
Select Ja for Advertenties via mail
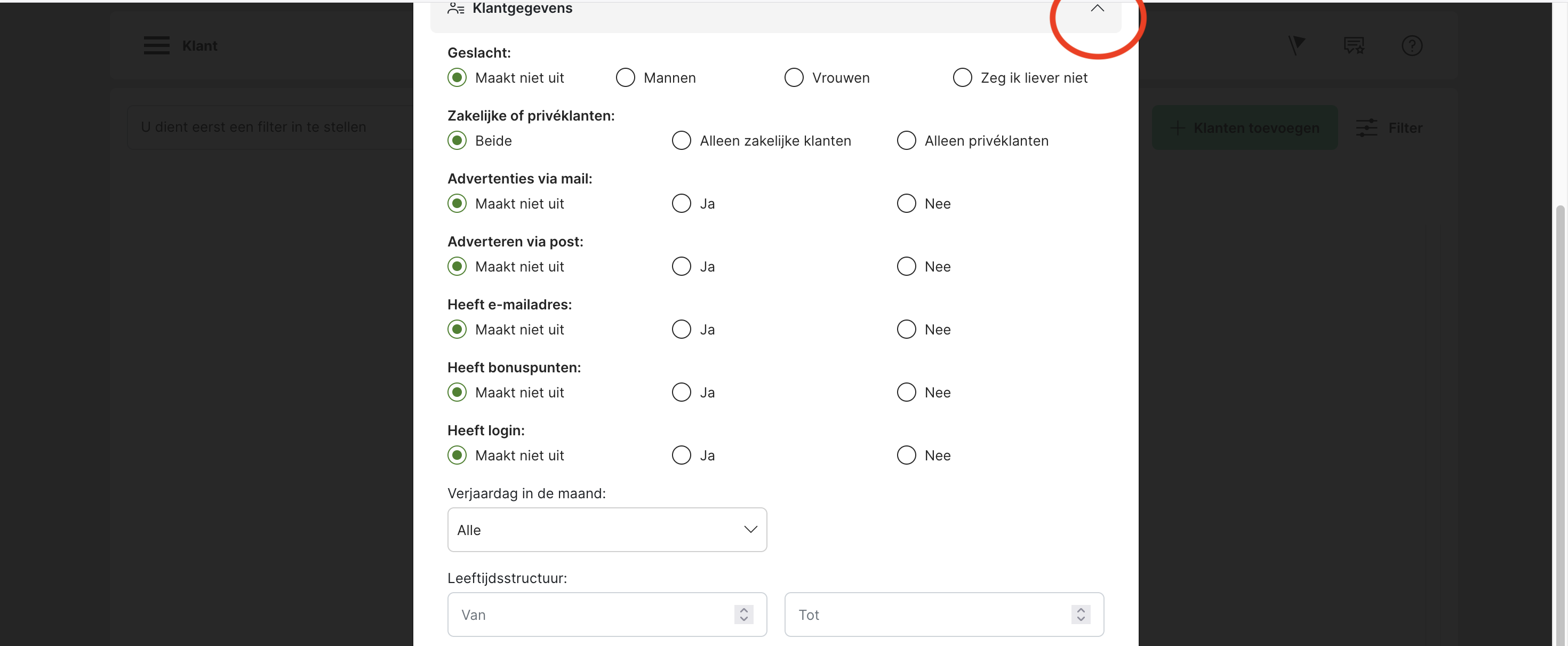coord(681,204)
